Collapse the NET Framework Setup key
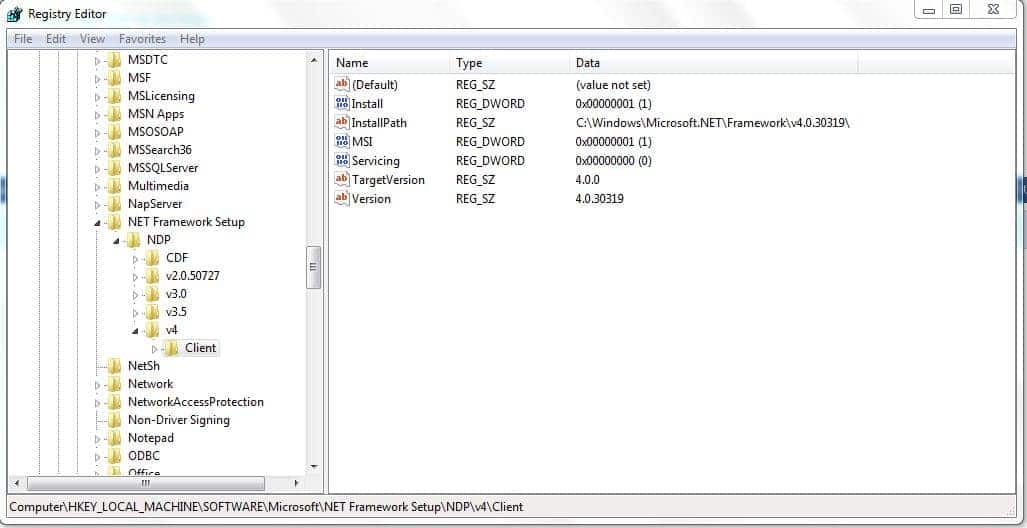This screenshot has height=528, width=1027. click(x=98, y=223)
